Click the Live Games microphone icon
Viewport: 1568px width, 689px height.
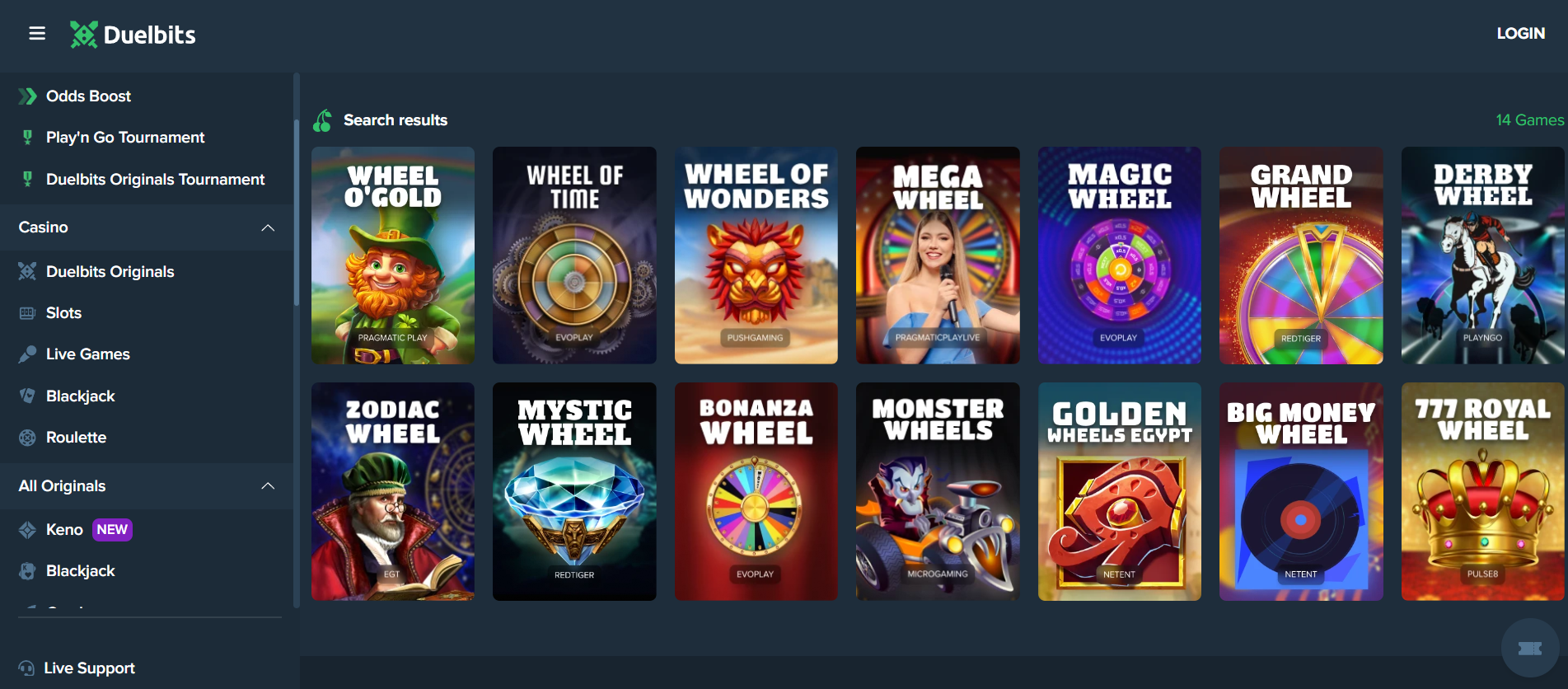pos(27,354)
